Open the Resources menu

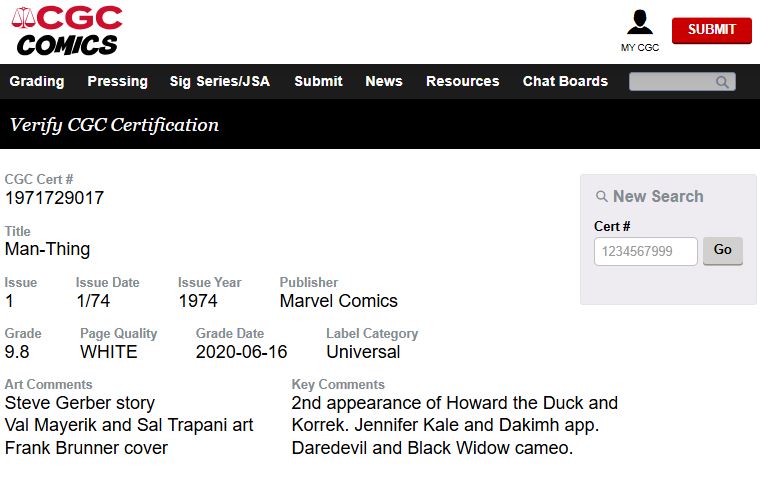(462, 82)
